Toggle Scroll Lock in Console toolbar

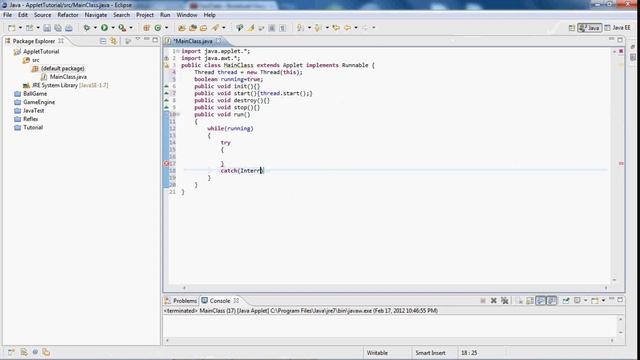(x=530, y=300)
